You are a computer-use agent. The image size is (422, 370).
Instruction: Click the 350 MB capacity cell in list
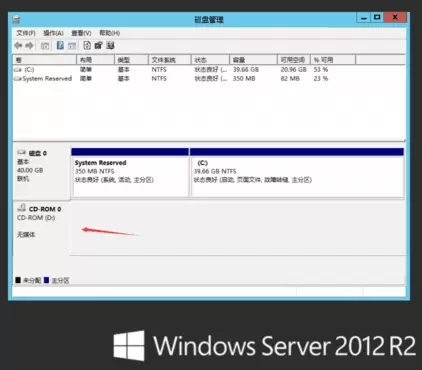244,79
